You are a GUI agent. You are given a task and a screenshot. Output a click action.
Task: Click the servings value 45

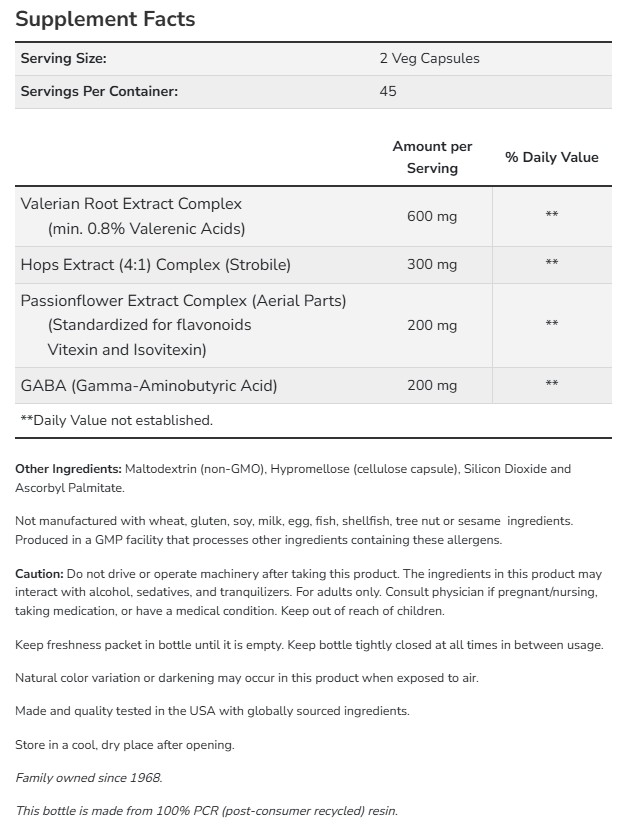pos(388,91)
